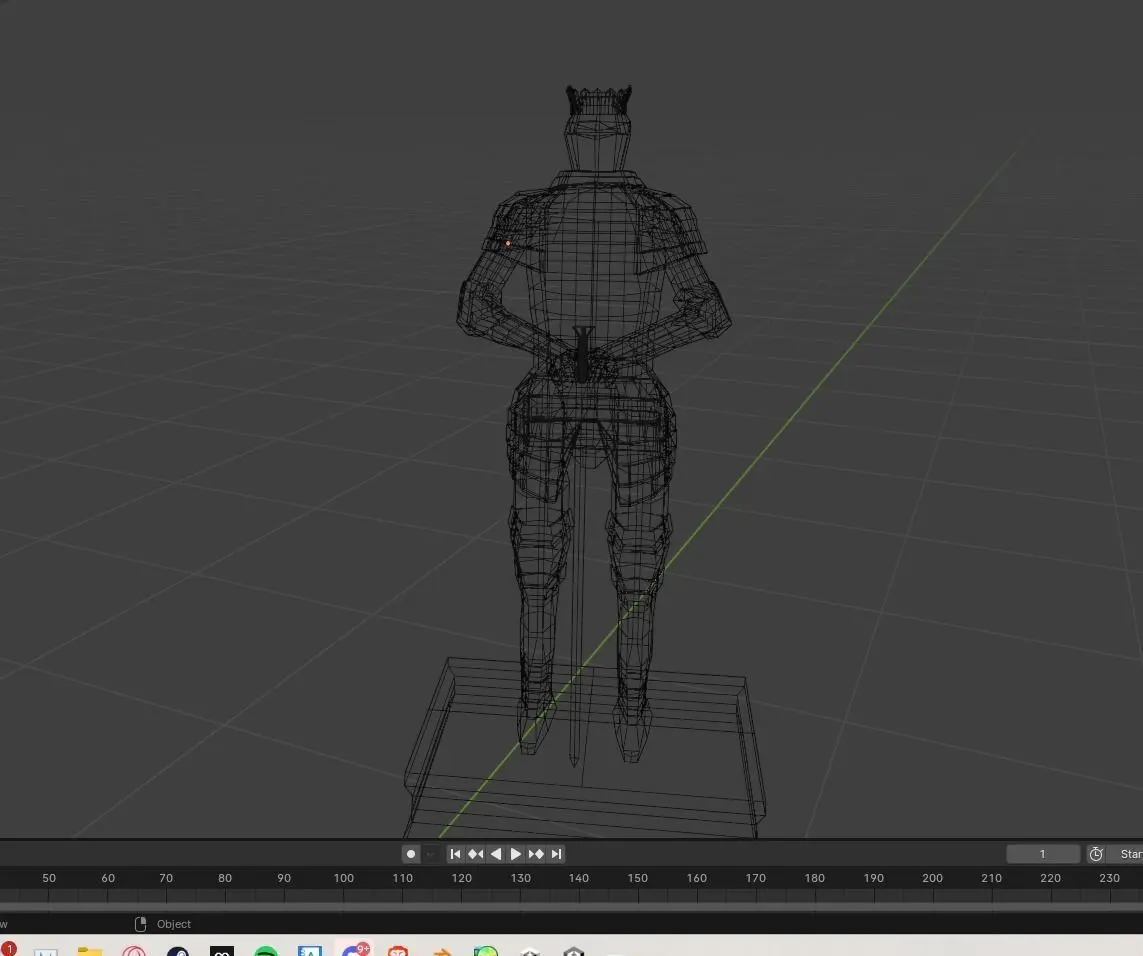Jump to the previous keyframe
Screen dimensions: 1143x956
[x=476, y=854]
